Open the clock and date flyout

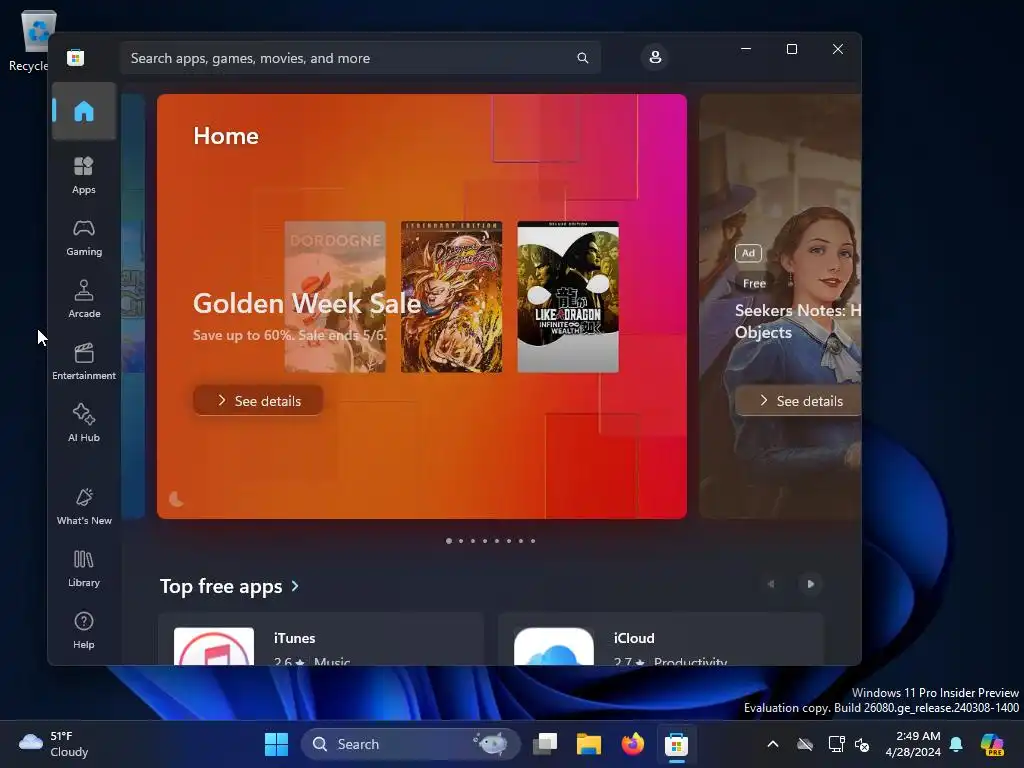[x=913, y=744]
